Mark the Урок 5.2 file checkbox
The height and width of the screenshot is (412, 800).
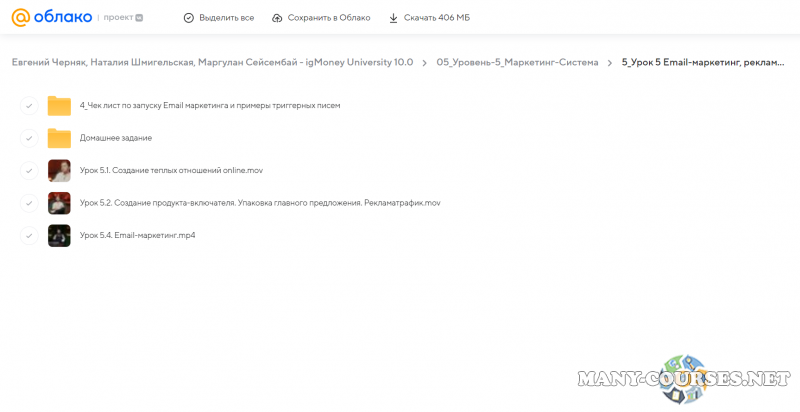pos(29,203)
